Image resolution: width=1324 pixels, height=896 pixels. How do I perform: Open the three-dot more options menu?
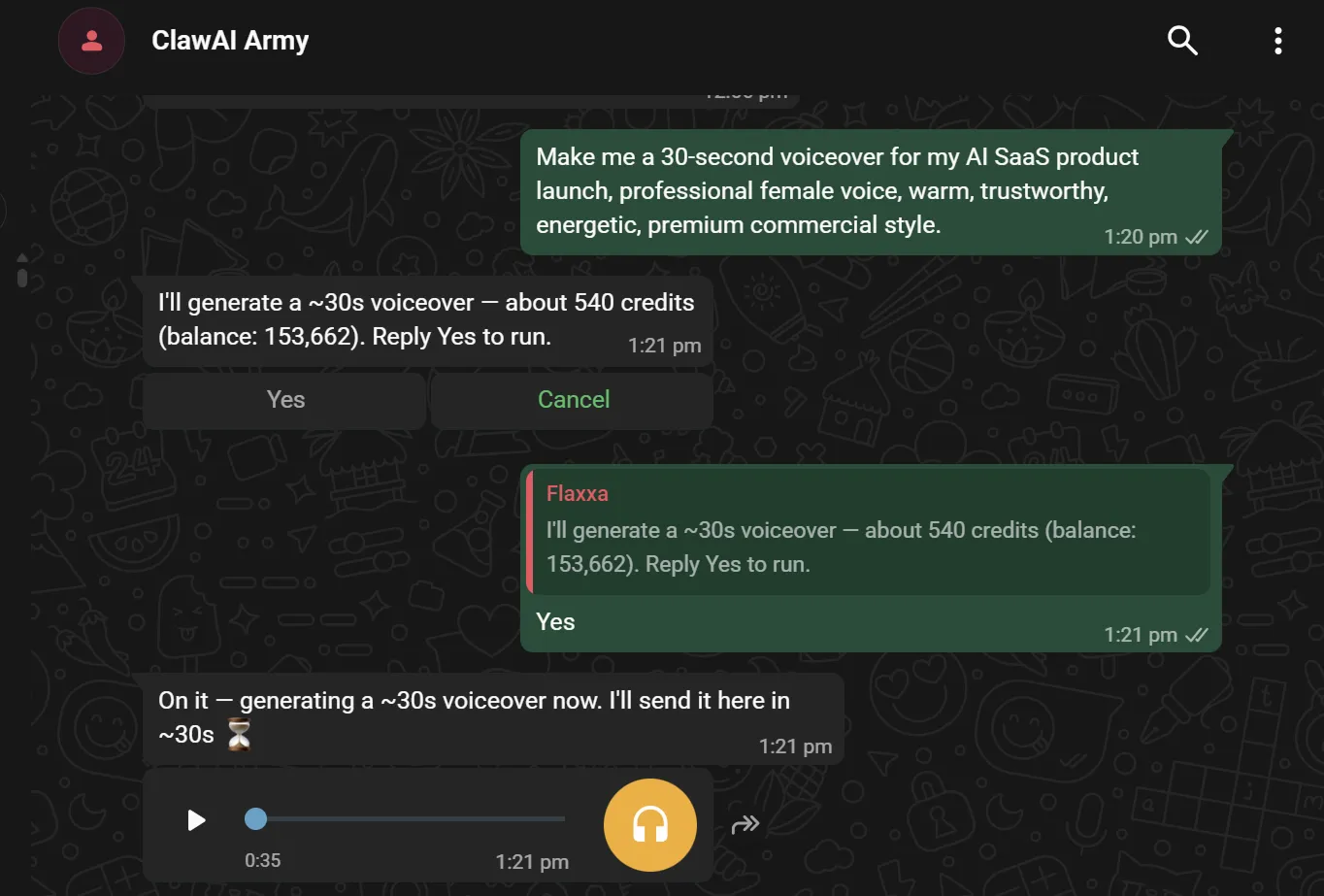pyautogui.click(x=1277, y=41)
